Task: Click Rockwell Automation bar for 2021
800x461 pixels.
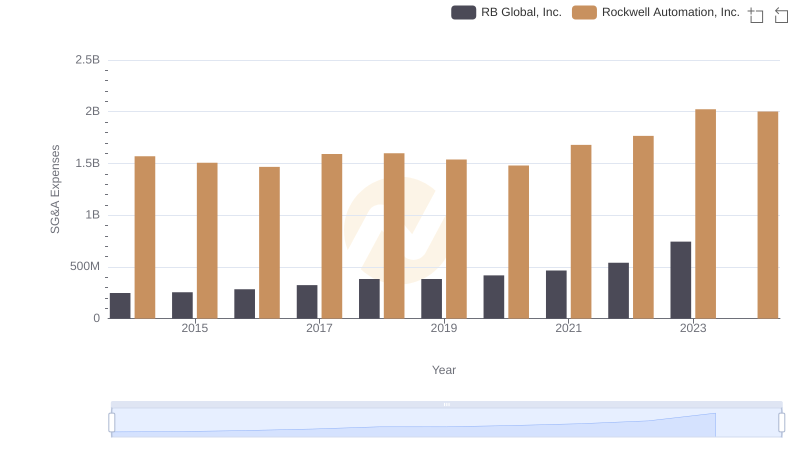Action: click(581, 232)
